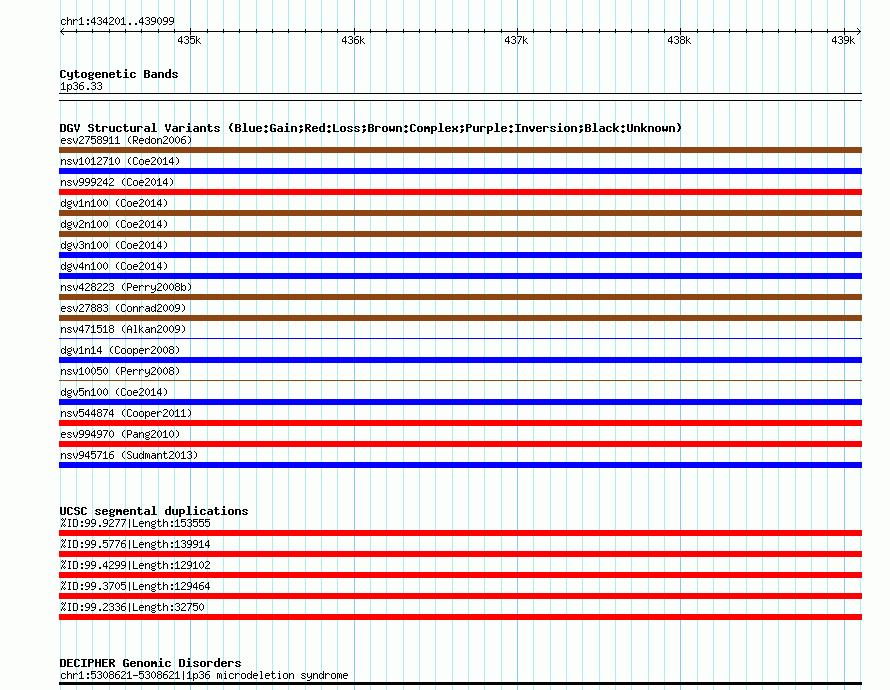Click the nsv999242 (Coe2014) label
Image resolution: width=890 pixels, height=690 pixels.
(x=117, y=182)
